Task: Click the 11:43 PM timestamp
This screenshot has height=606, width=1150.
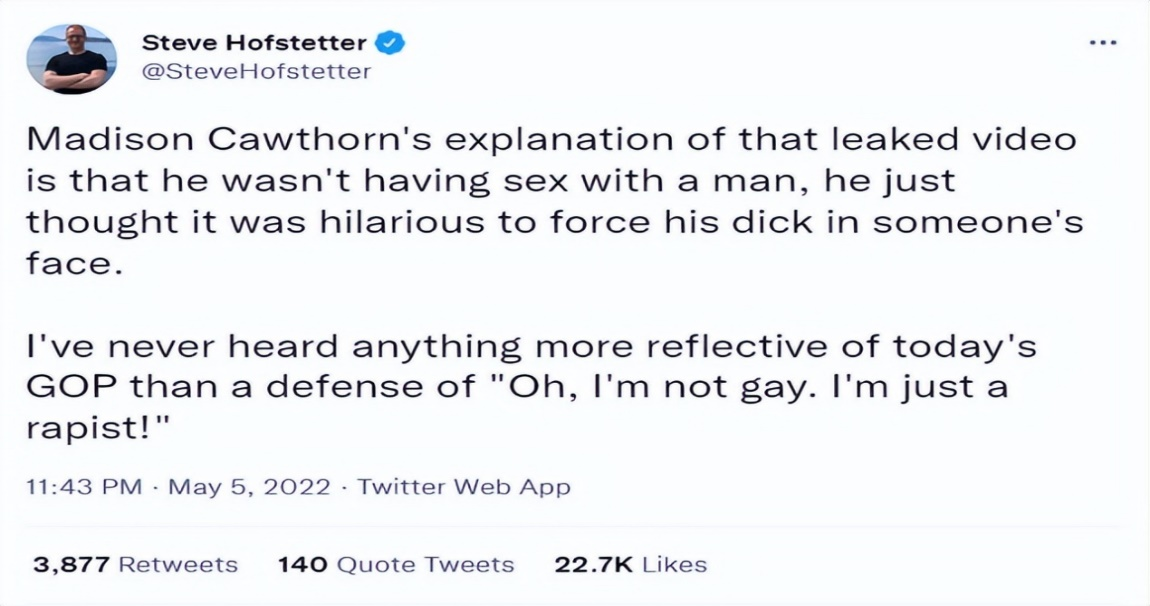Action: [83, 487]
